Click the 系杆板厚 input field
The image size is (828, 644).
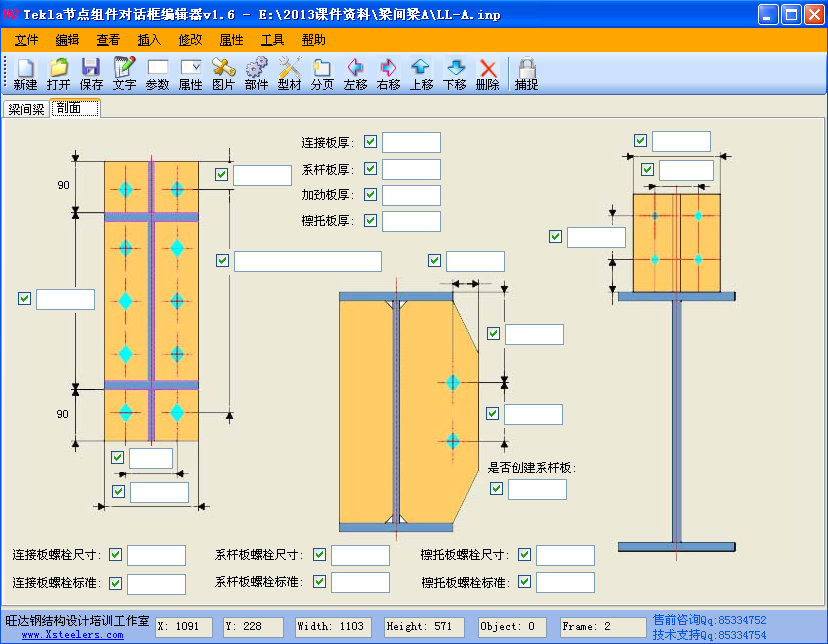click(411, 169)
